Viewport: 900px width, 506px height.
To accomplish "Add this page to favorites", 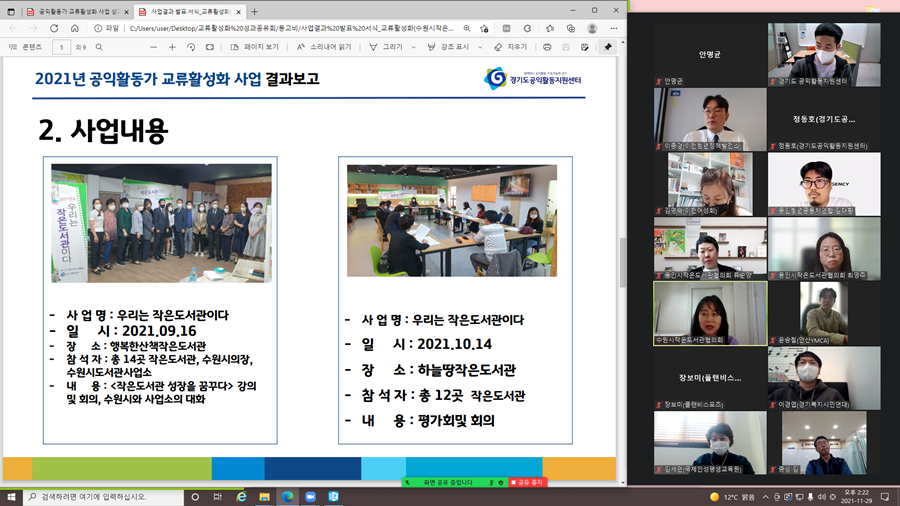I will pos(484,28).
